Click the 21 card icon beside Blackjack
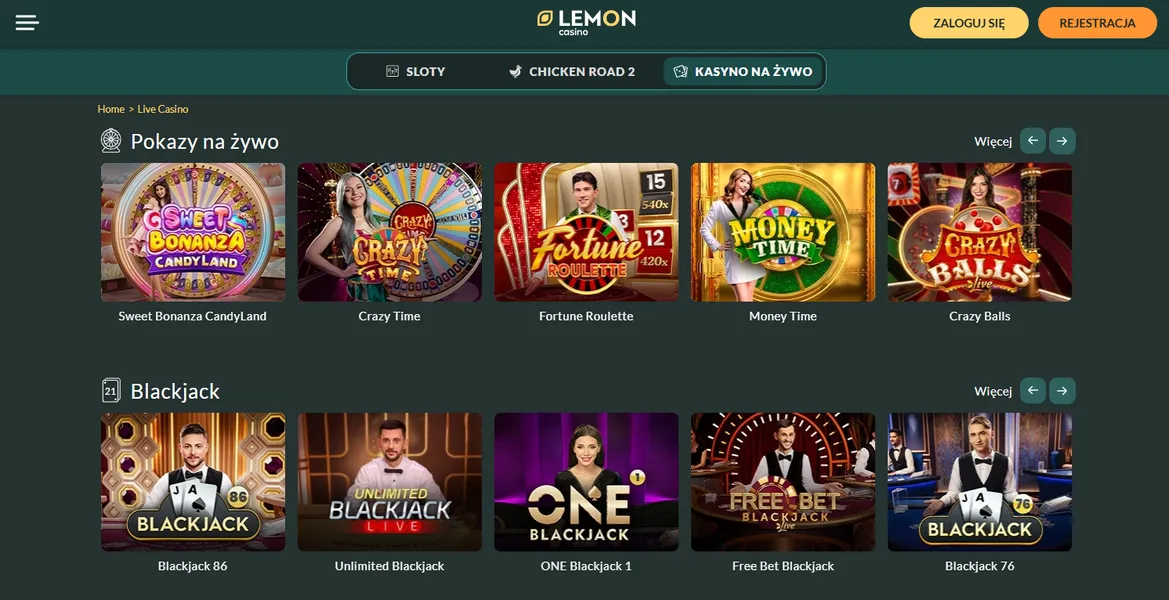 click(x=111, y=391)
